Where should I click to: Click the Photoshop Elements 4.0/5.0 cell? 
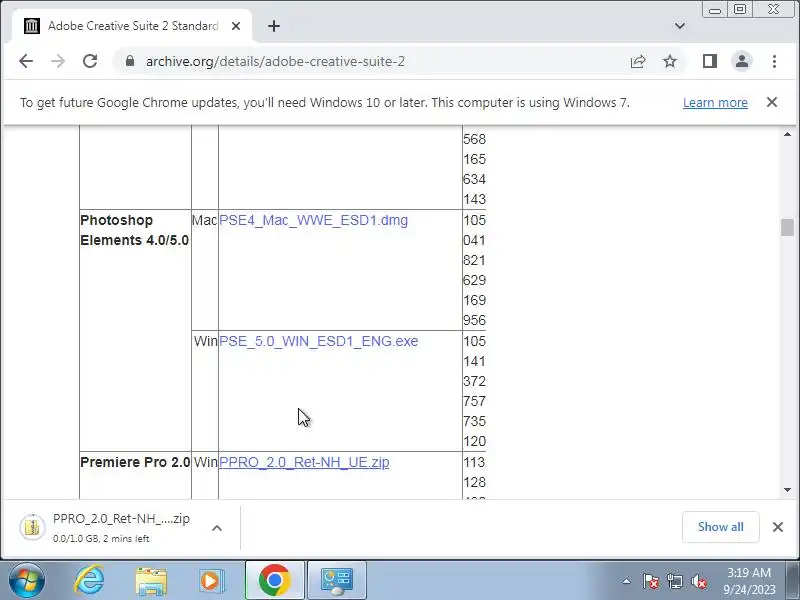[135, 331]
